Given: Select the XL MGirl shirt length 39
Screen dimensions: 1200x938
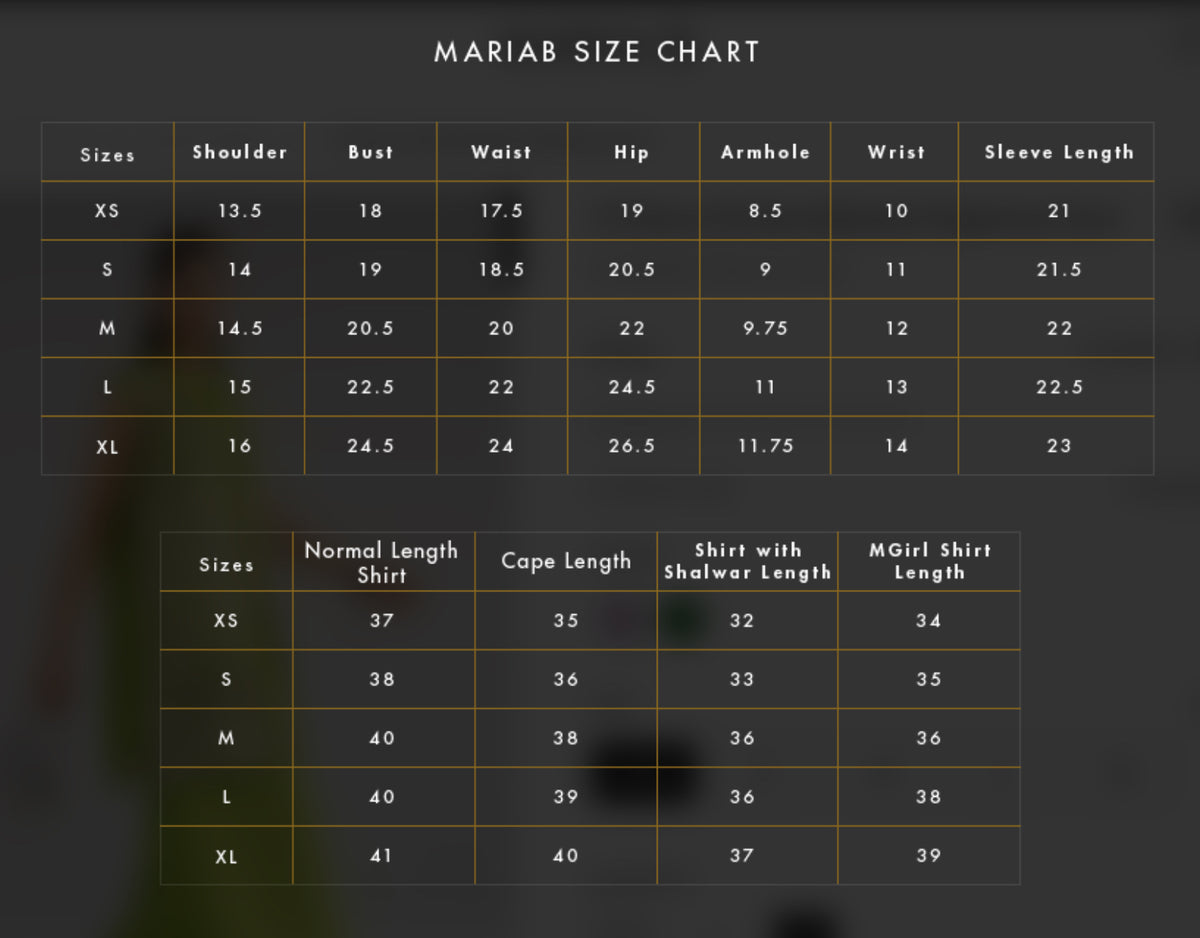Looking at the screenshot, I should [x=929, y=856].
